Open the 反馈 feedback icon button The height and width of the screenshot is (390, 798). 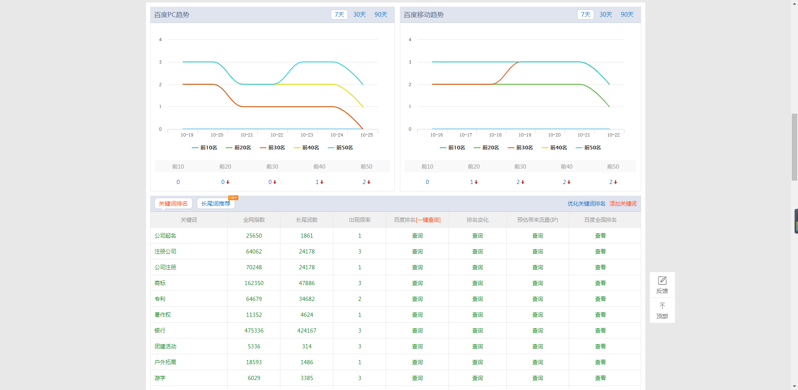(662, 285)
